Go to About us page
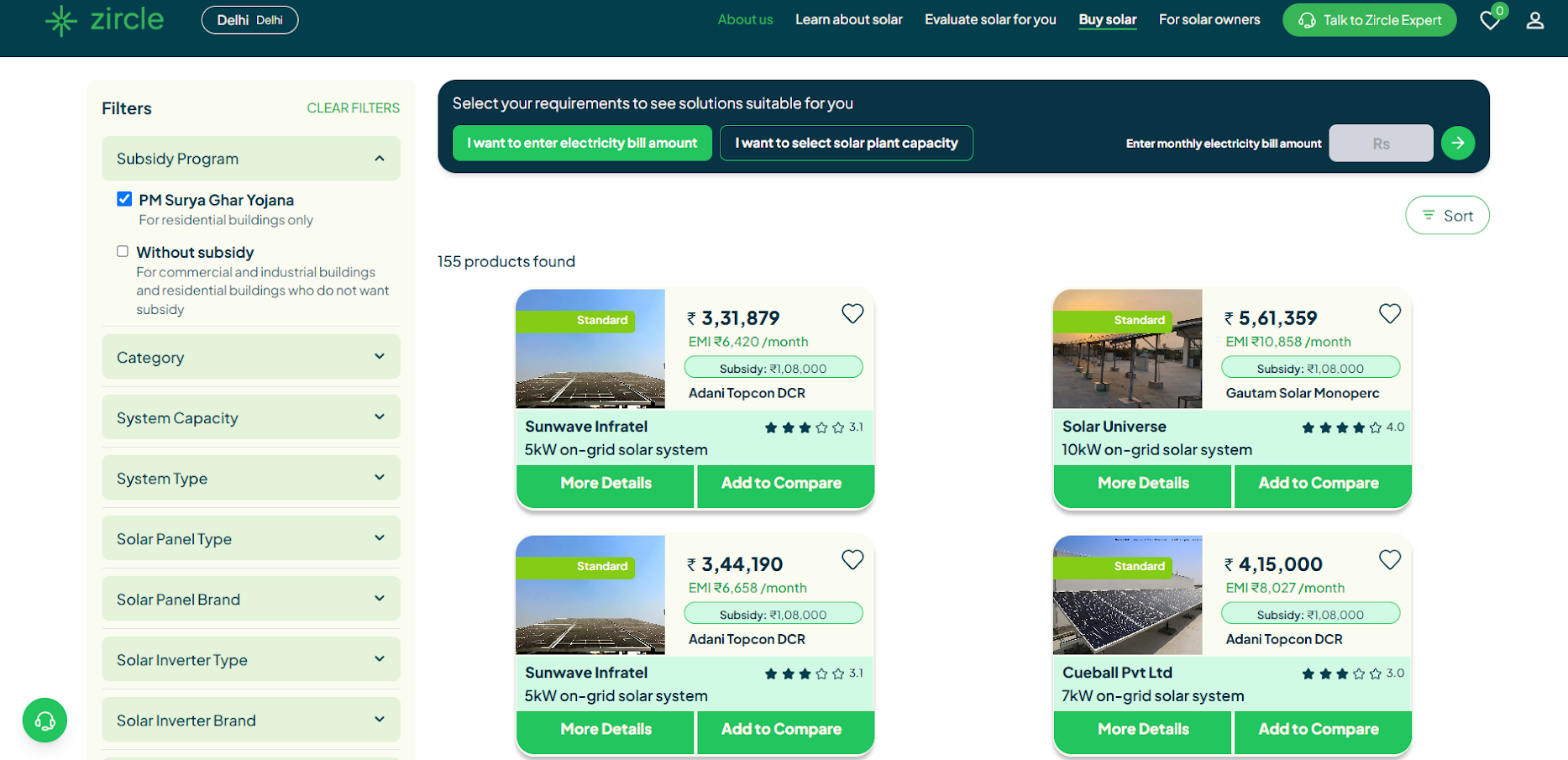1568x760 pixels. point(745,19)
